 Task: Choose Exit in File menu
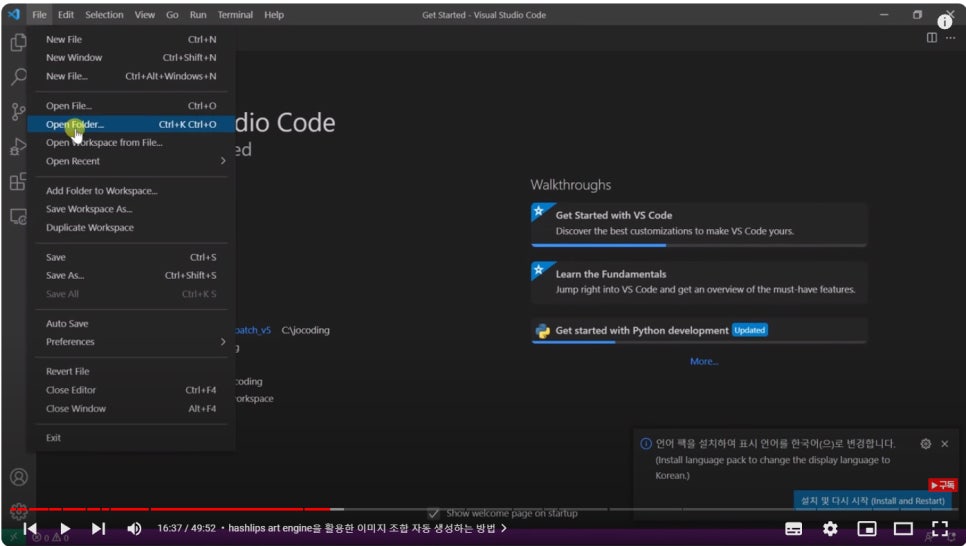coord(131,438)
